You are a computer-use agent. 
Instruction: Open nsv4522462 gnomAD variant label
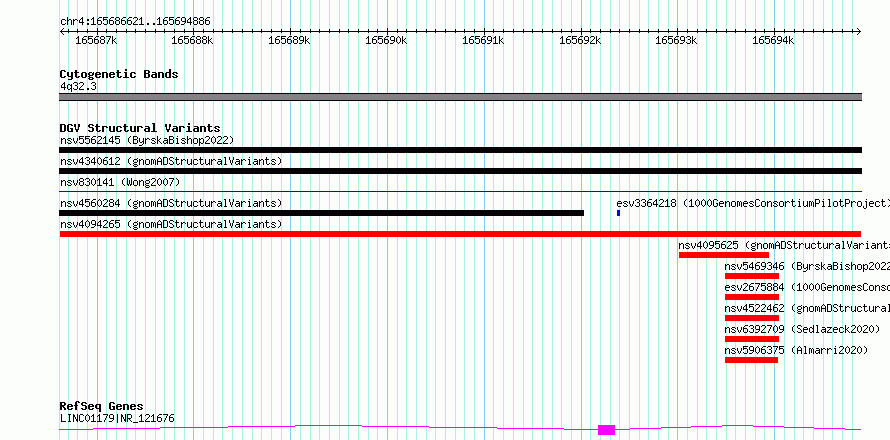[807, 308]
